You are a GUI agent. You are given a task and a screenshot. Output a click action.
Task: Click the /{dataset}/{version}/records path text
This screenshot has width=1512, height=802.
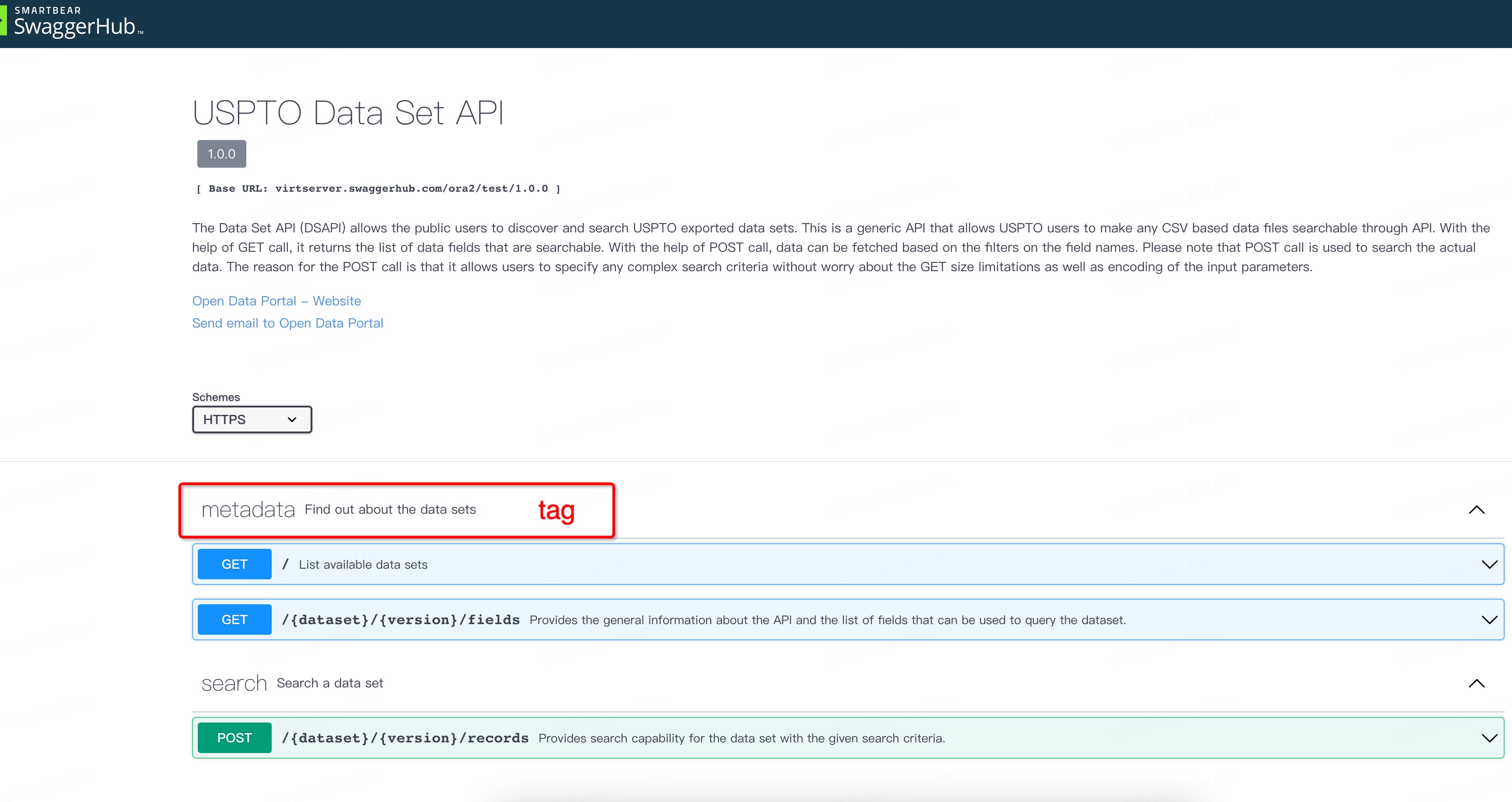point(405,737)
